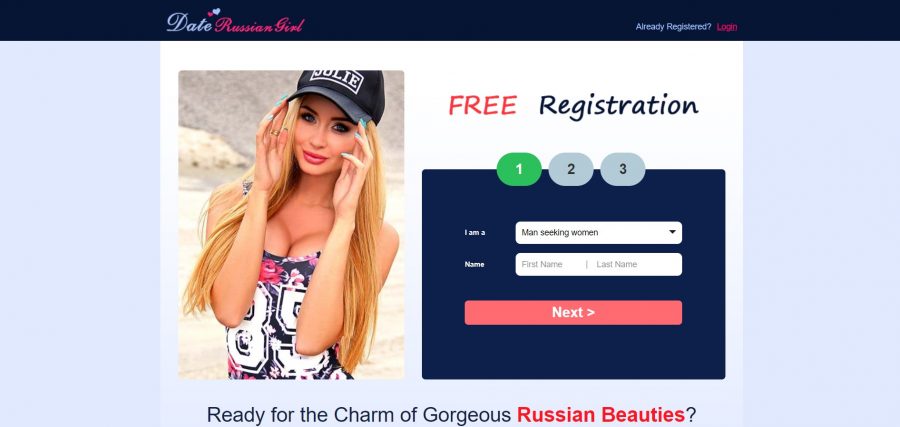Click the dropdown arrow in 'I am a' field

coord(672,232)
